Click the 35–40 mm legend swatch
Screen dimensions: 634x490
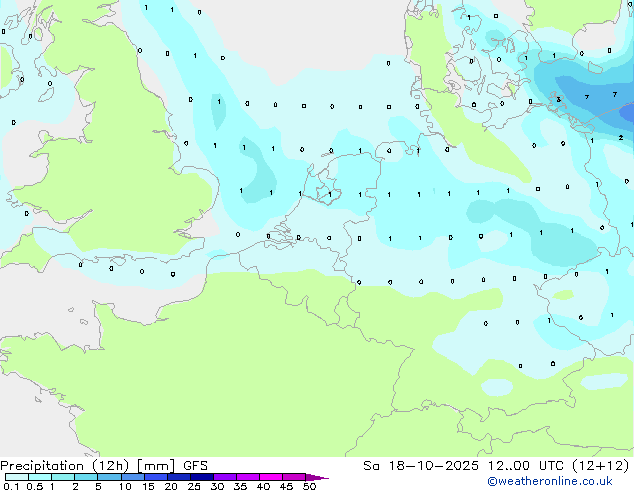click(x=247, y=477)
